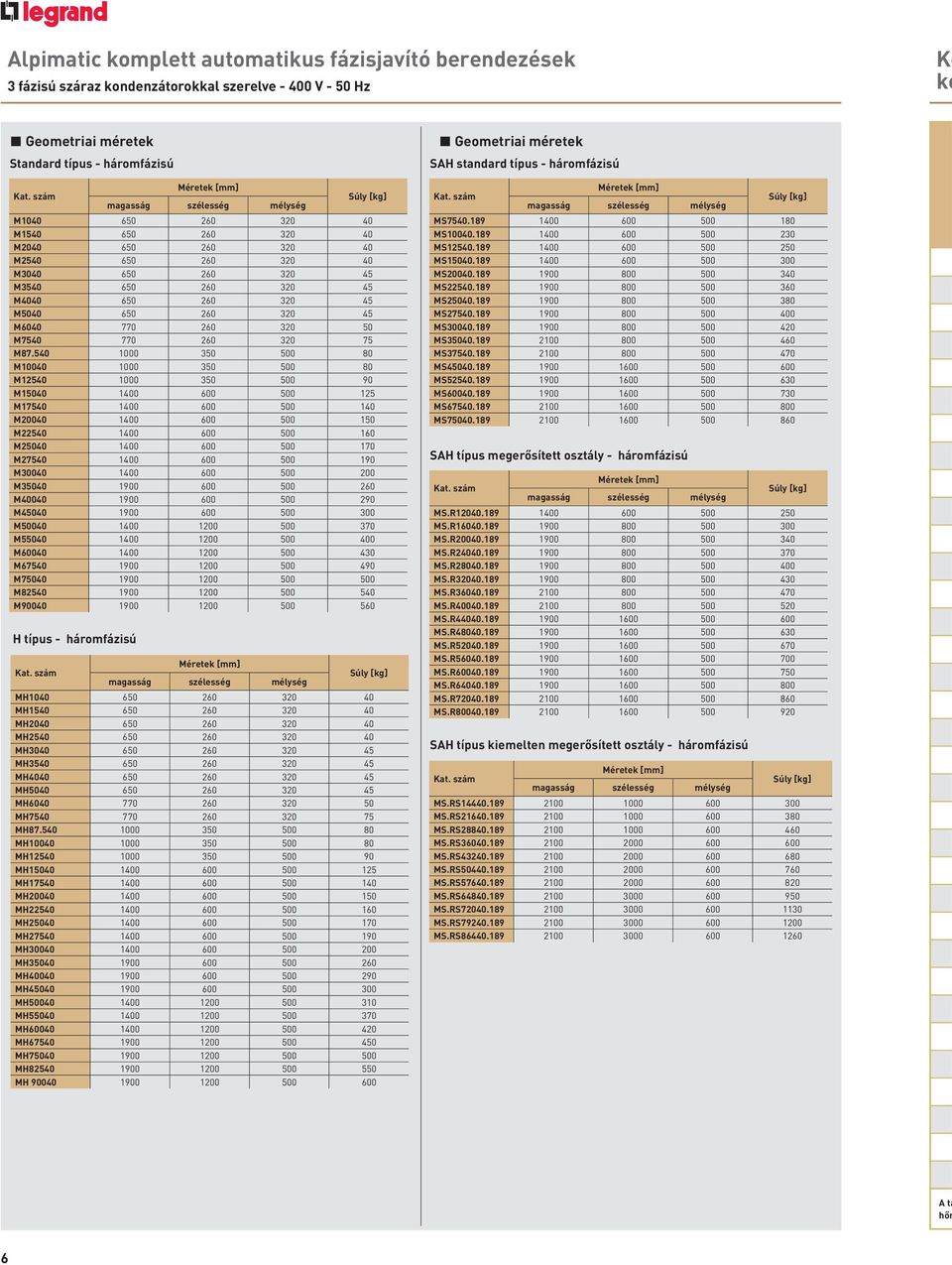Click the "Standard típus - háromfázisú" heading

[x=91, y=164]
